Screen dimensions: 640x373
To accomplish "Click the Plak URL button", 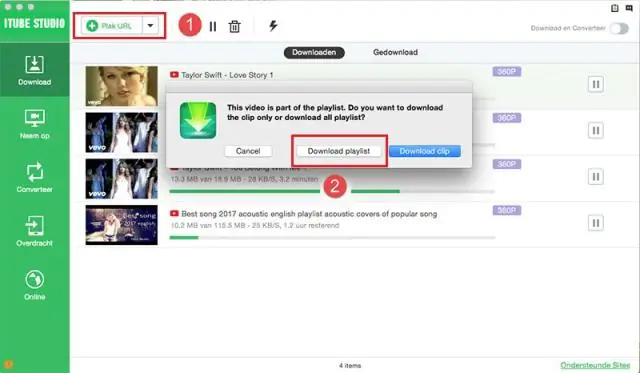I will point(111,26).
